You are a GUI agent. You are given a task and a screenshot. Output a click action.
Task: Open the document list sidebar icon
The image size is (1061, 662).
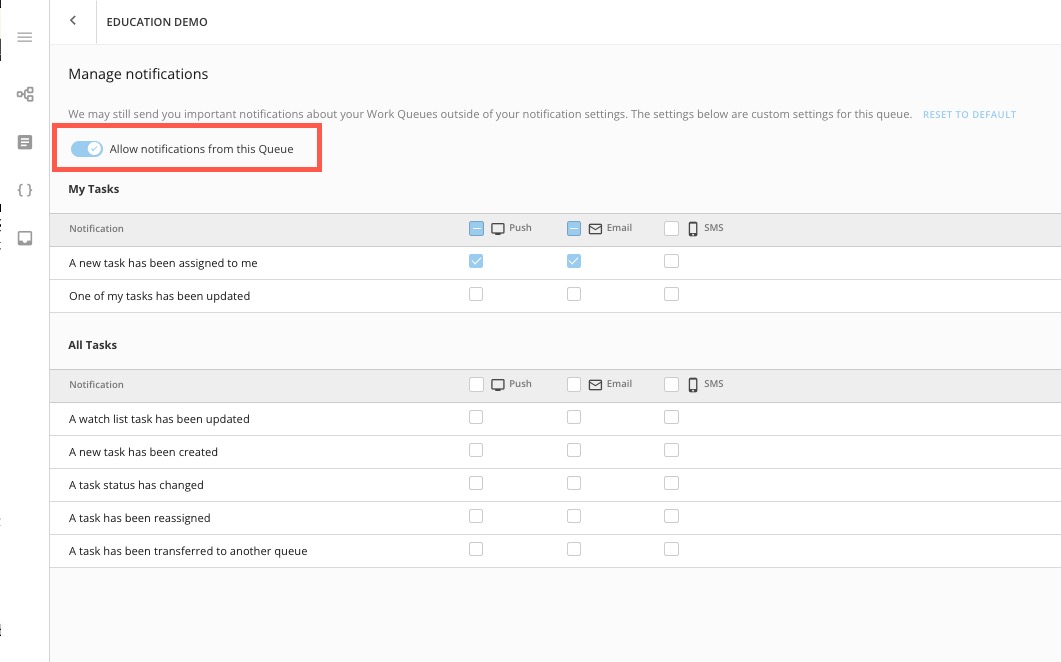coord(25,143)
